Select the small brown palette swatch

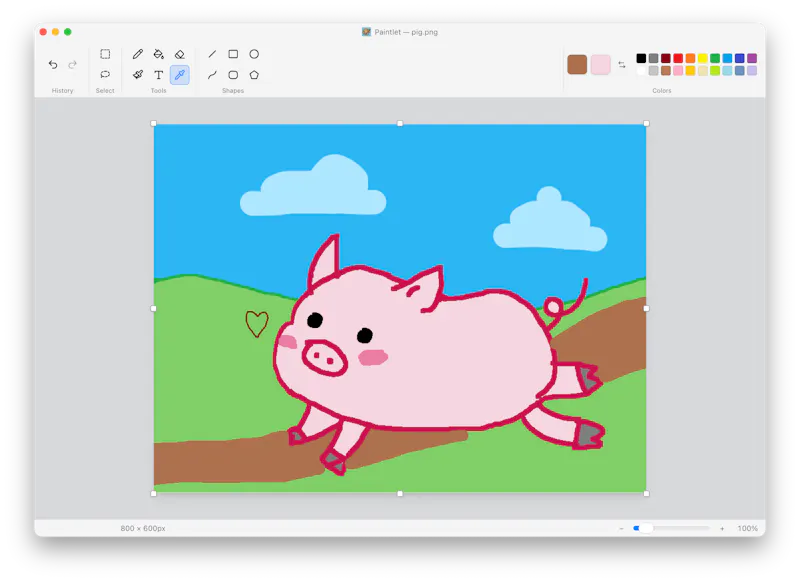coord(666,70)
